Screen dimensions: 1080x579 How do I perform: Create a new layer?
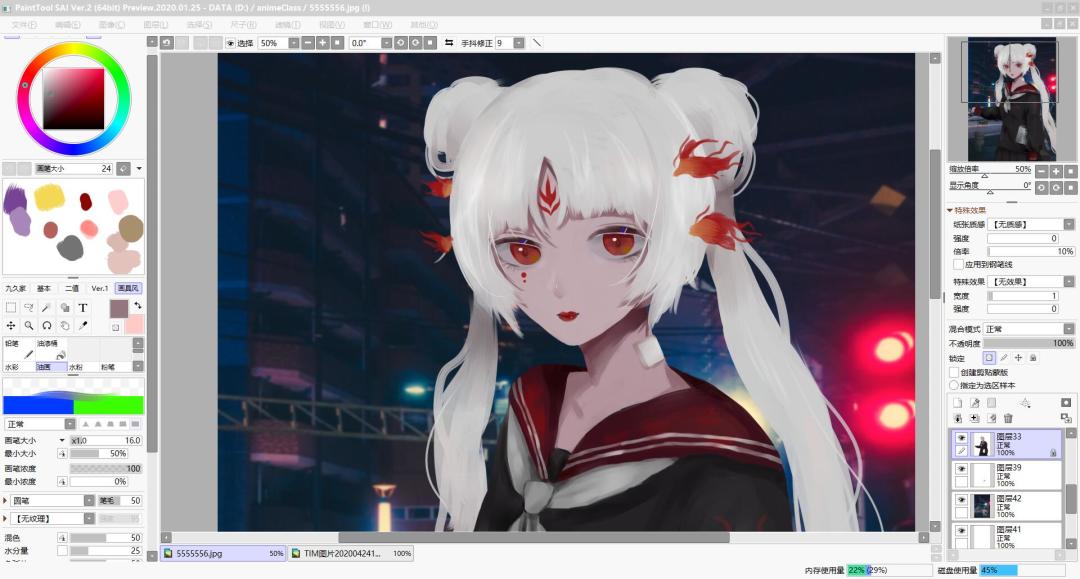(957, 403)
